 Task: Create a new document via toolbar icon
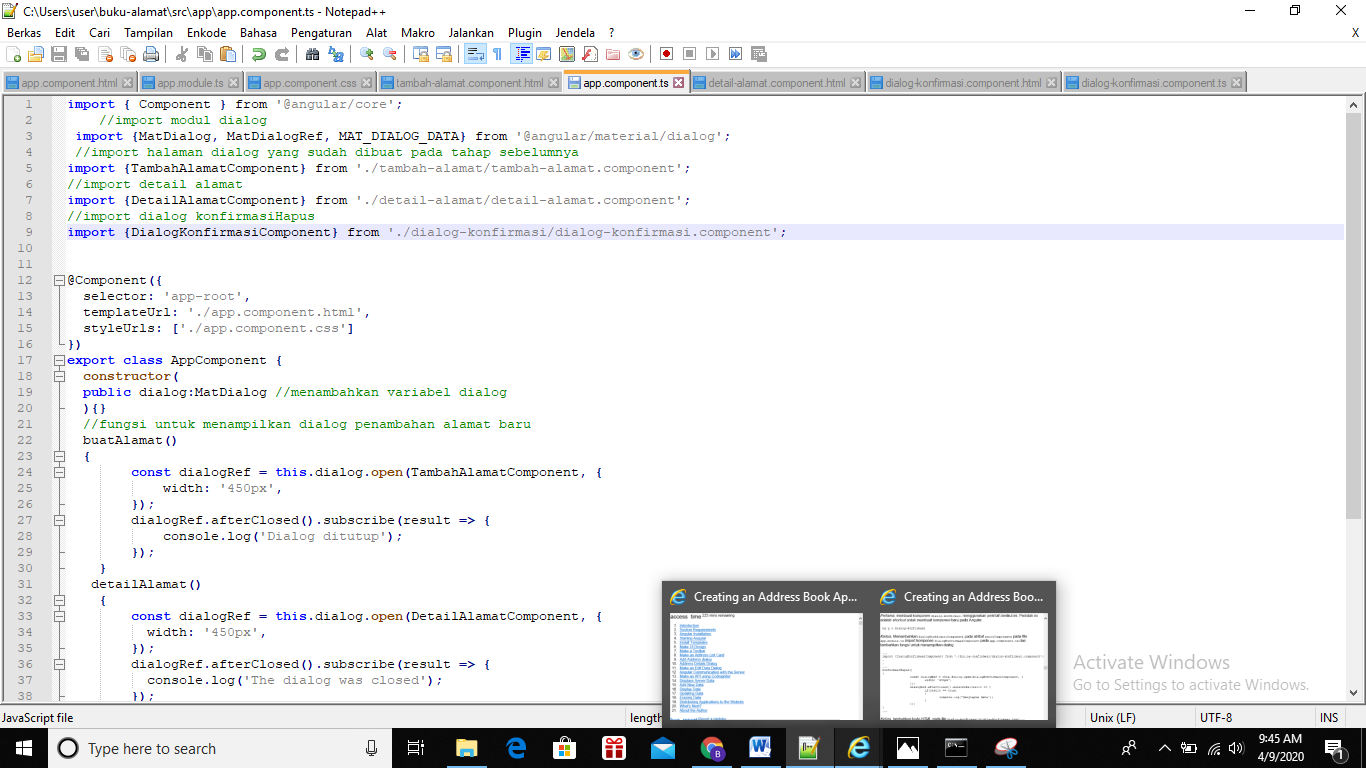click(x=13, y=54)
